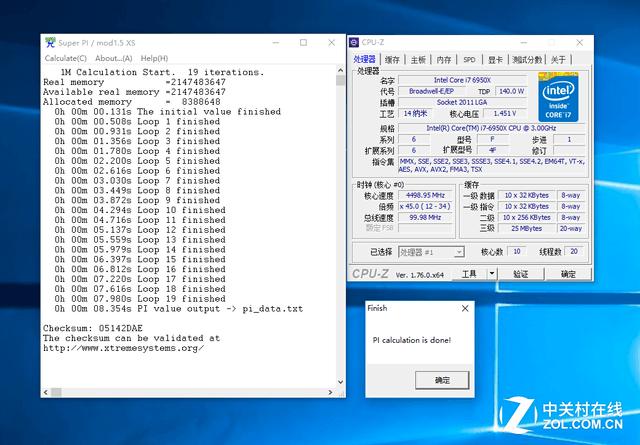Click the 验证 button in CPU-Z
The height and width of the screenshot is (445, 640).
[520, 274]
